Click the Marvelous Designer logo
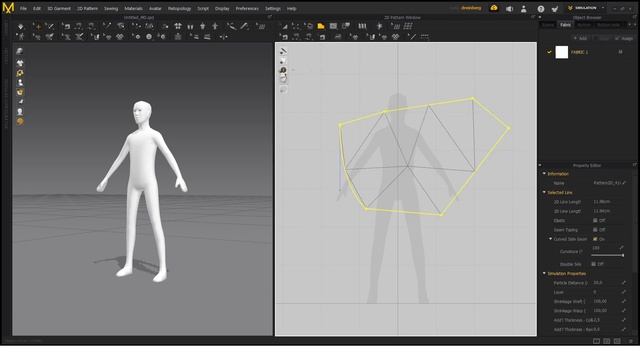 [8, 8]
